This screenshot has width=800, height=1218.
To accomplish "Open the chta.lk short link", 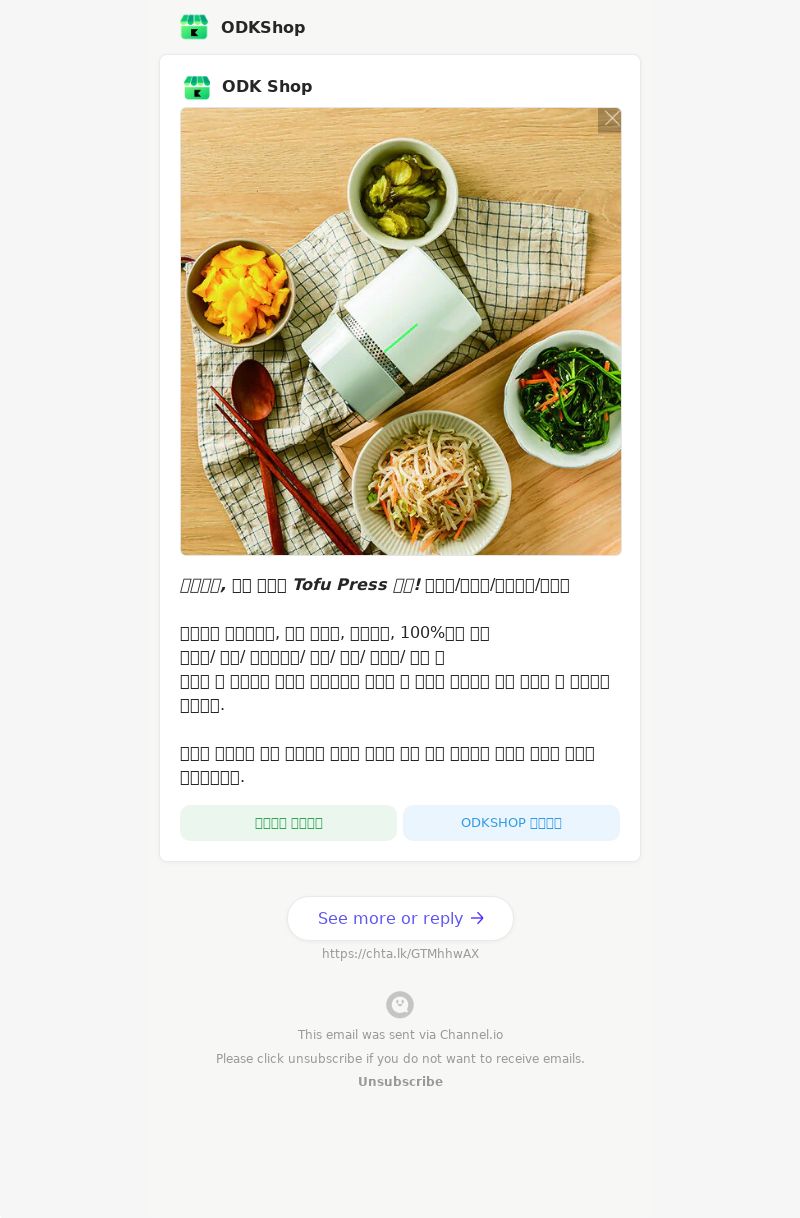I will tap(400, 954).
